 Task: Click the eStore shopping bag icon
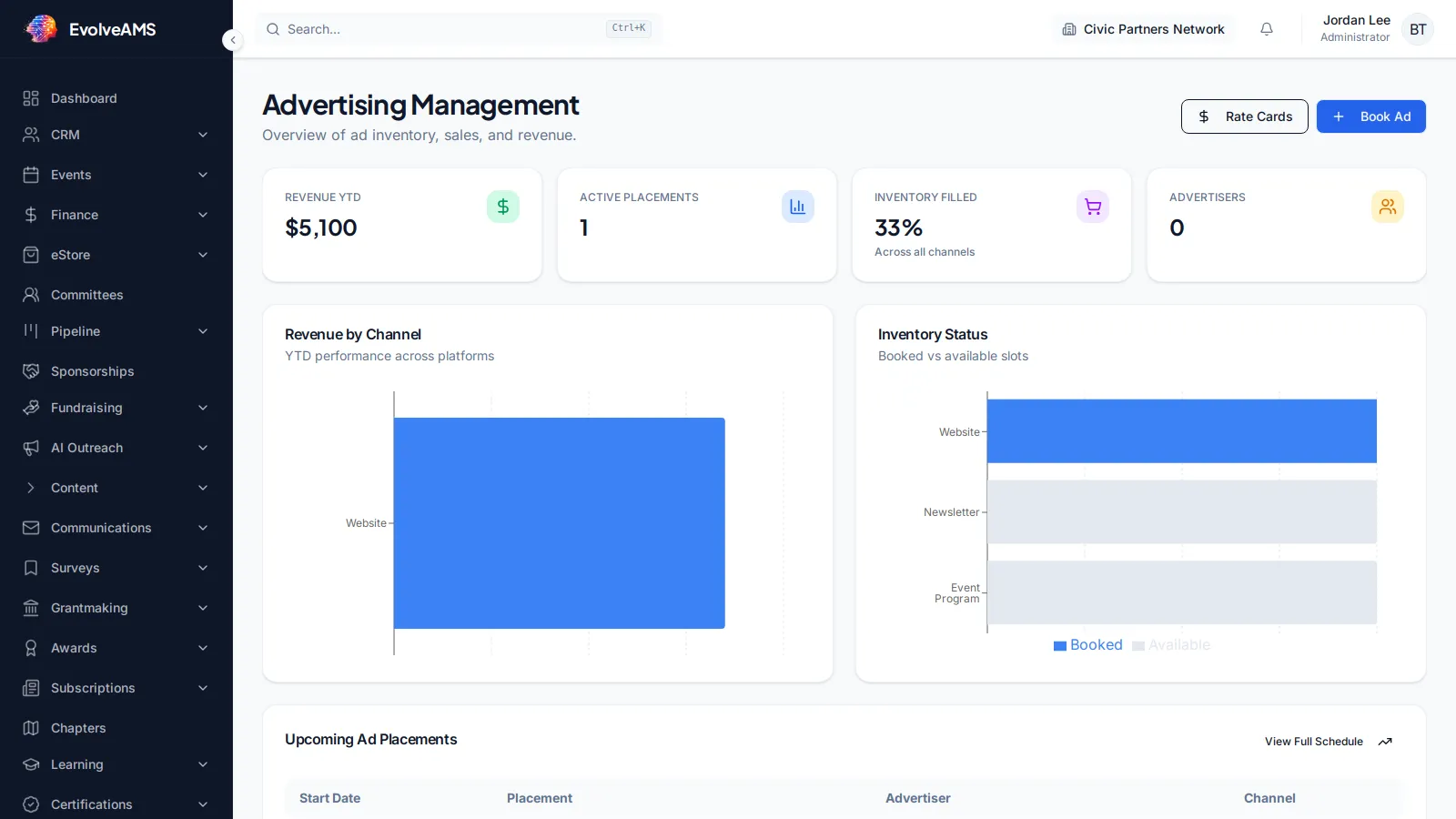coord(31,255)
